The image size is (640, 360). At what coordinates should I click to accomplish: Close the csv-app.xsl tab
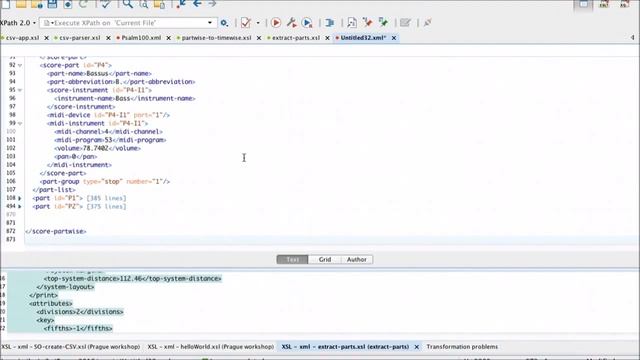tap(47, 38)
